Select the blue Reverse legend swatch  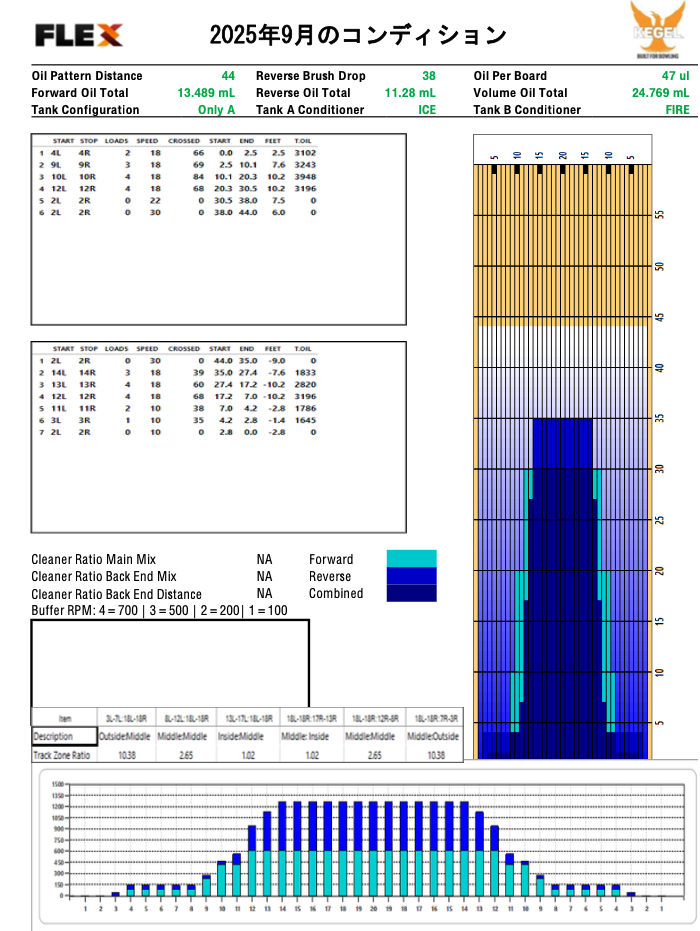411,576
